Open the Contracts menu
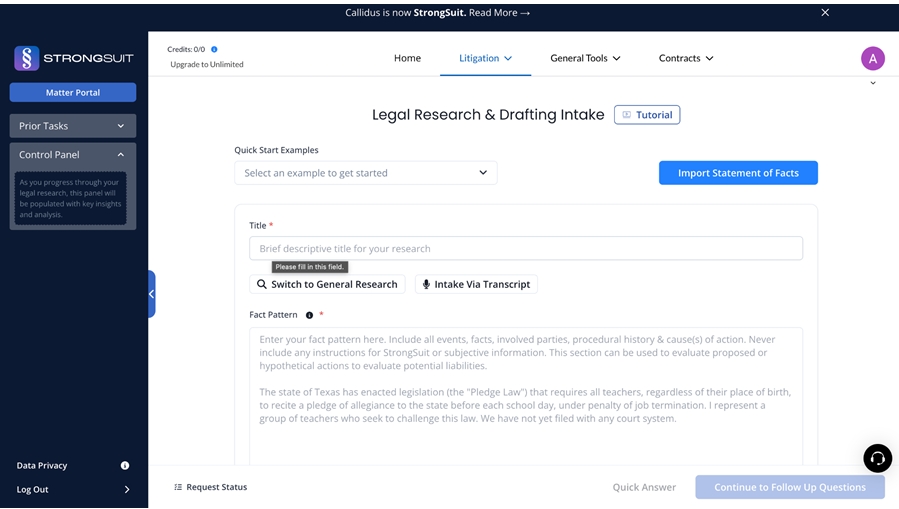Screen dimensions: 899x509 click(686, 58)
